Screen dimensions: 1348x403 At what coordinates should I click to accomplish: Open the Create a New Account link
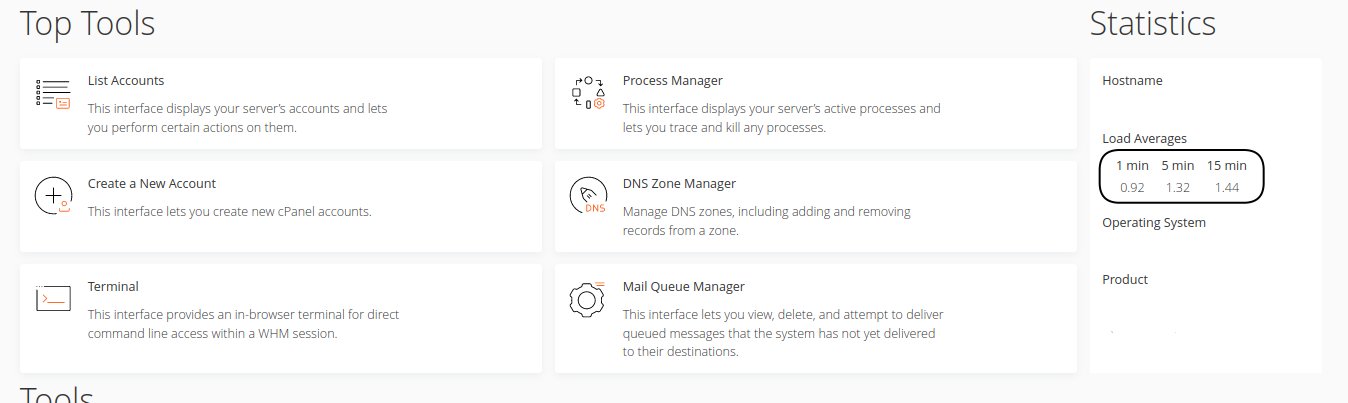tap(152, 184)
